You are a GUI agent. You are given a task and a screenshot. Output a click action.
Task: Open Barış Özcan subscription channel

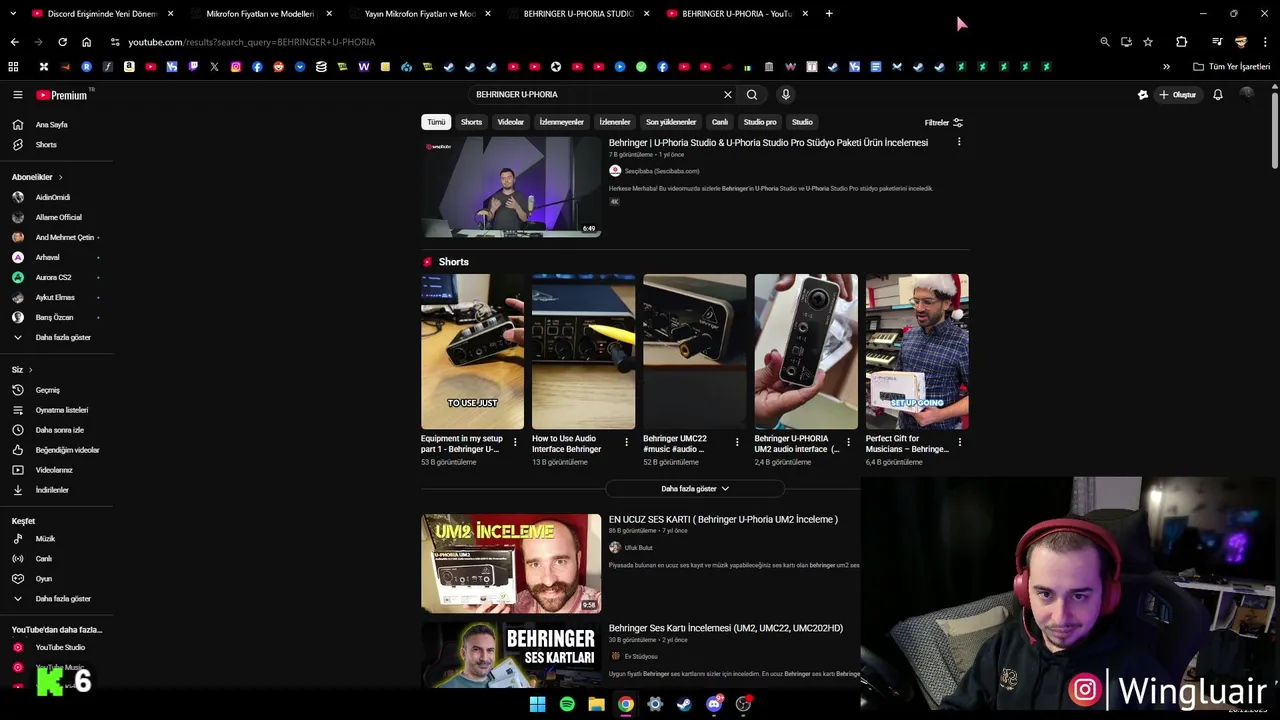[x=54, y=318]
